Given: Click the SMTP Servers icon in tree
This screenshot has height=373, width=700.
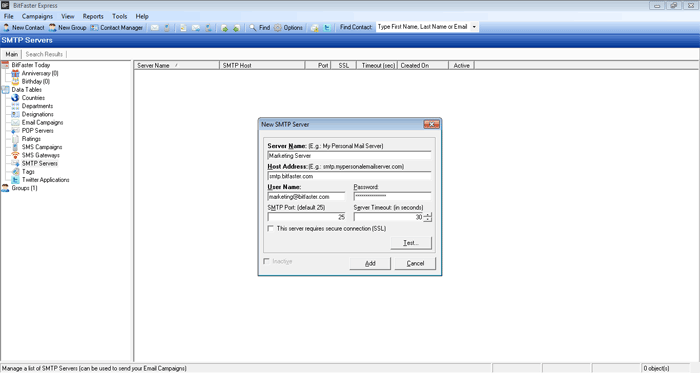Looking at the screenshot, I should [x=16, y=163].
